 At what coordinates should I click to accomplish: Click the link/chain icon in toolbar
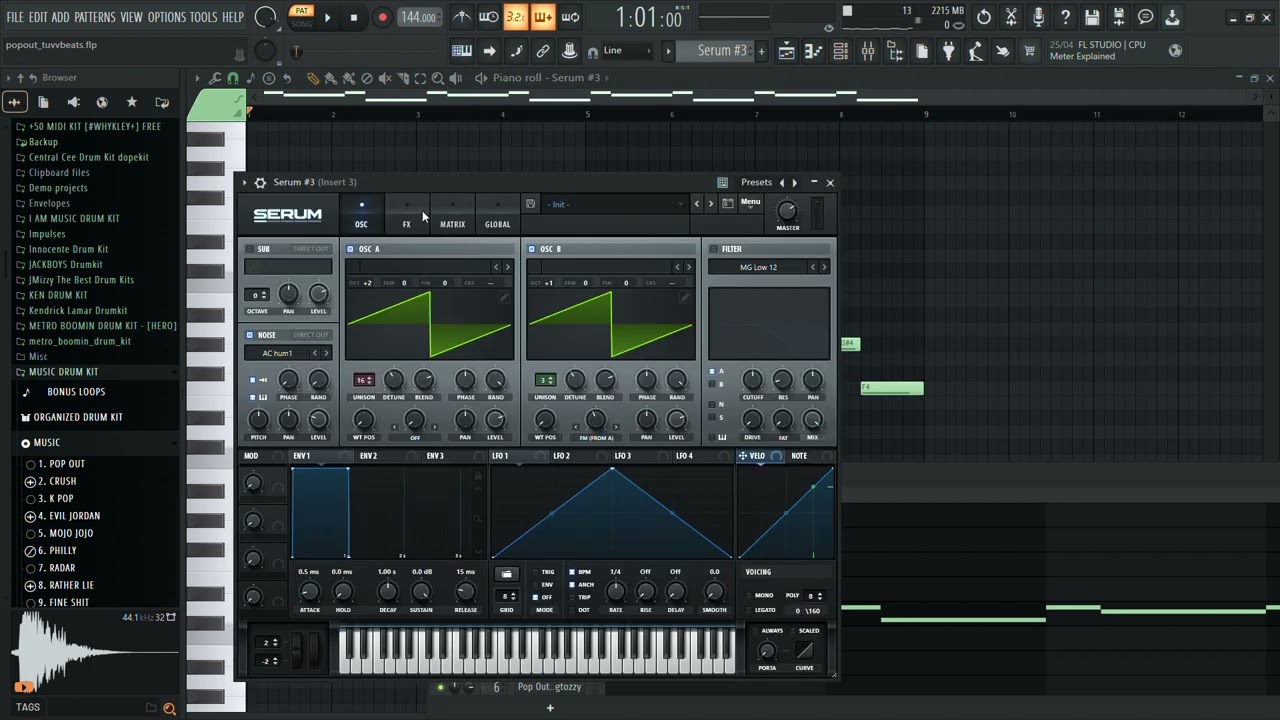pos(543,51)
